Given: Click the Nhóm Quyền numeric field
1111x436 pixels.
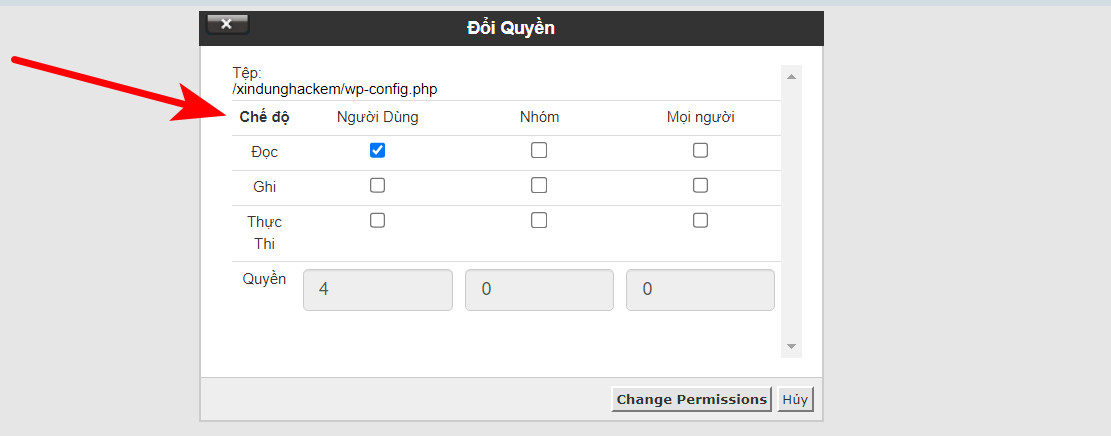Looking at the screenshot, I should pyautogui.click(x=539, y=289).
